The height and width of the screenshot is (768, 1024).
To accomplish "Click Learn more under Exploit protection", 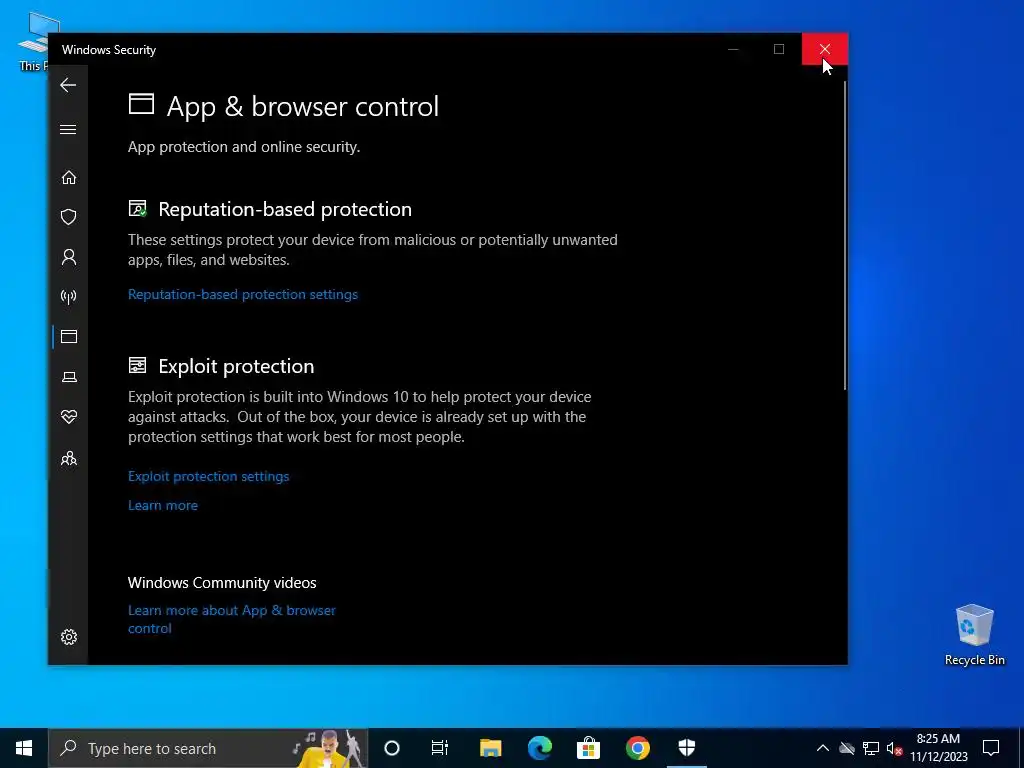I will pyautogui.click(x=163, y=505).
